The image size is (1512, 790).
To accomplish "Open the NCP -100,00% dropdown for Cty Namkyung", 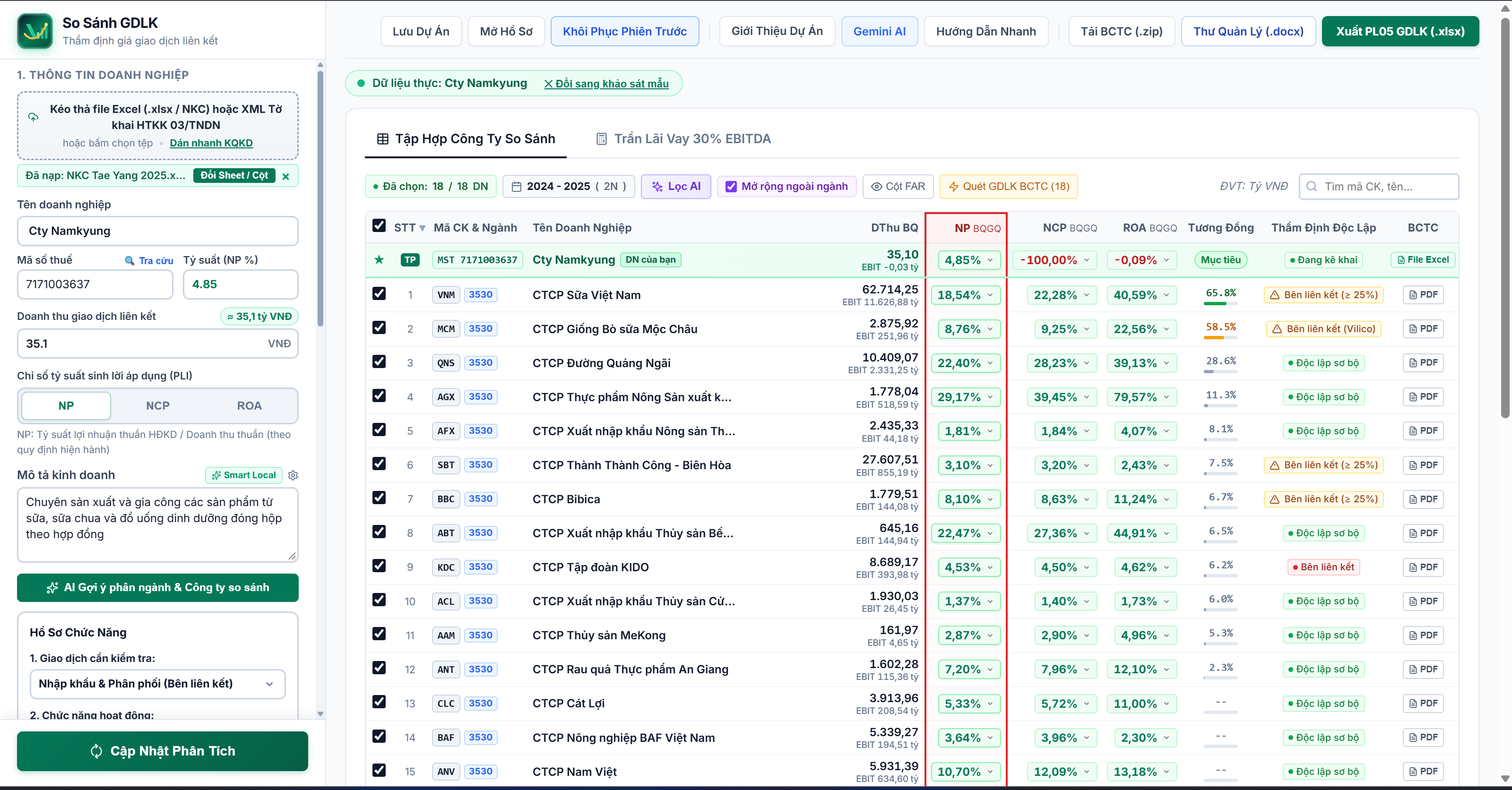I will click(x=1055, y=259).
